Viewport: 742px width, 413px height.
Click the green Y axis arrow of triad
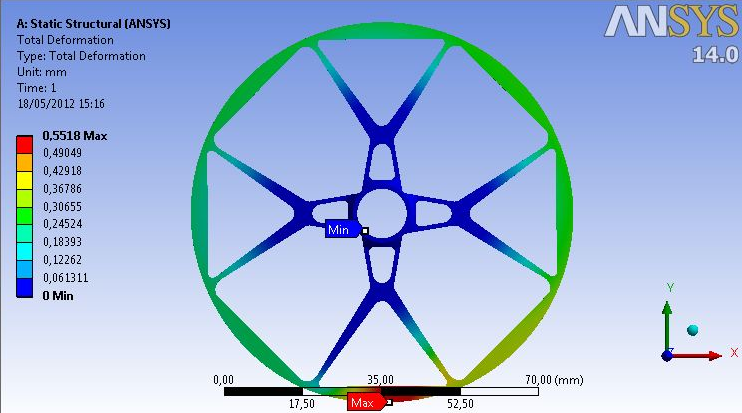[669, 310]
